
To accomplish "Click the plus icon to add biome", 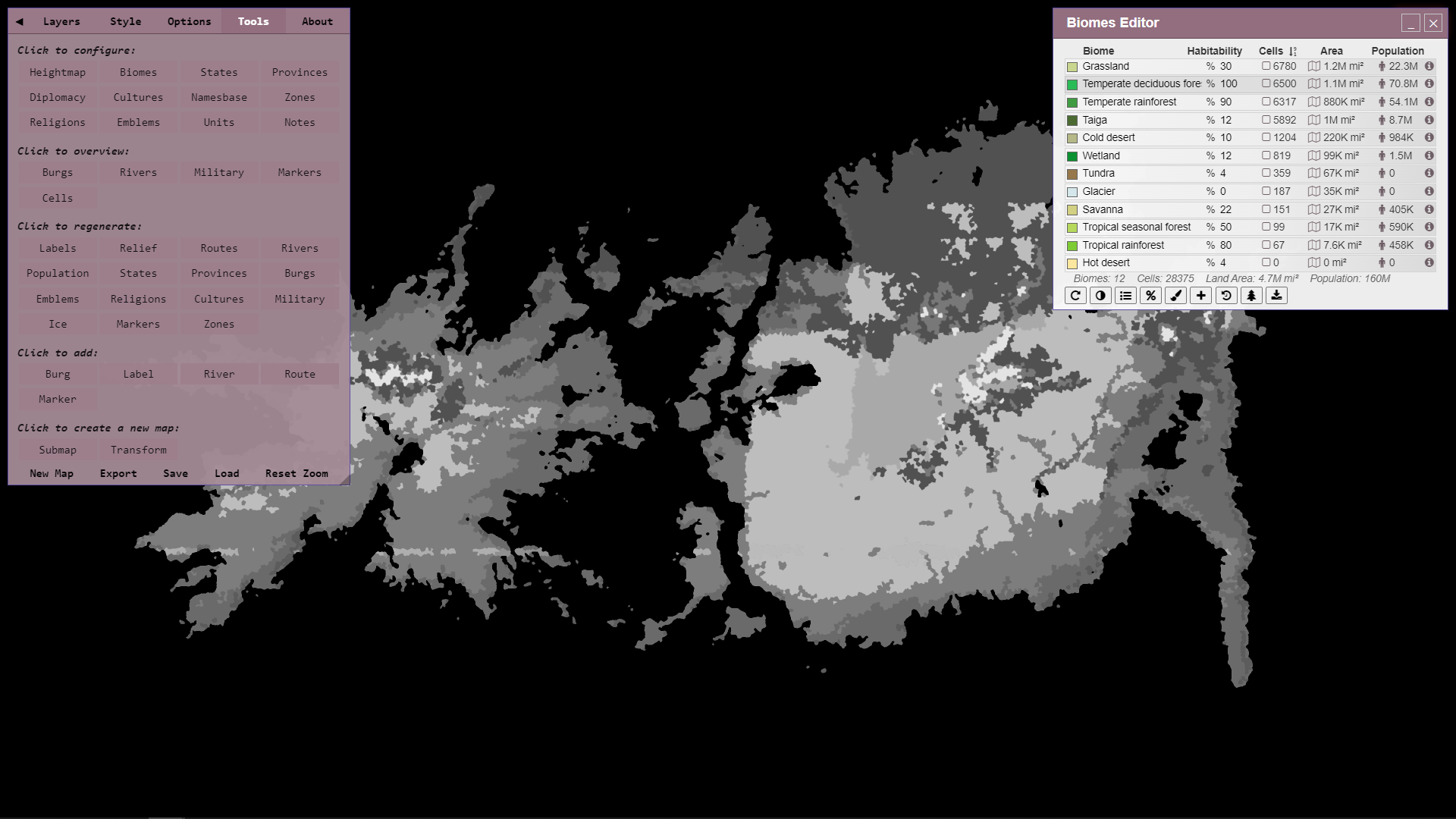I will (1201, 296).
